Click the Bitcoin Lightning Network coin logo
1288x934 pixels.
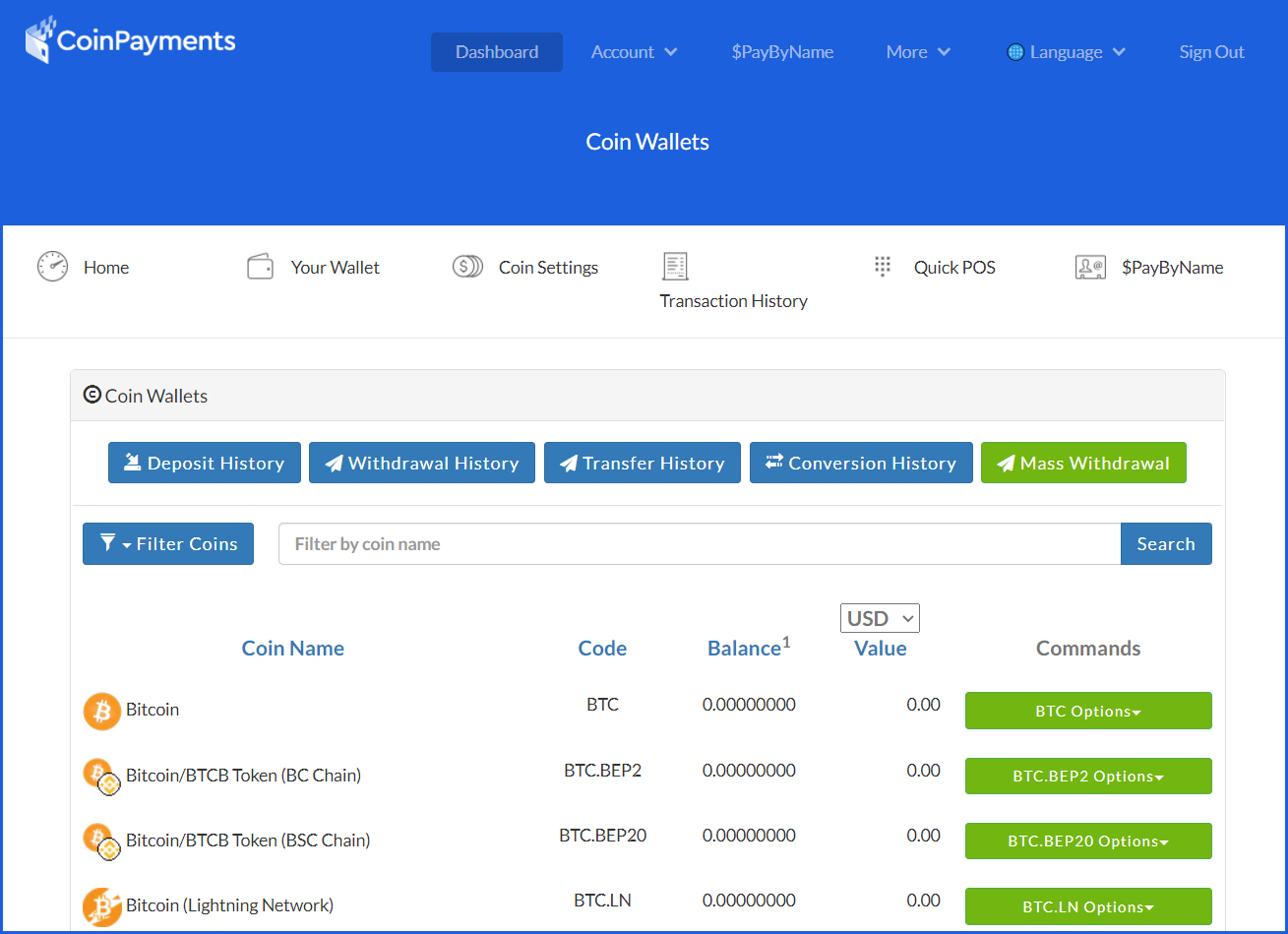tap(101, 906)
